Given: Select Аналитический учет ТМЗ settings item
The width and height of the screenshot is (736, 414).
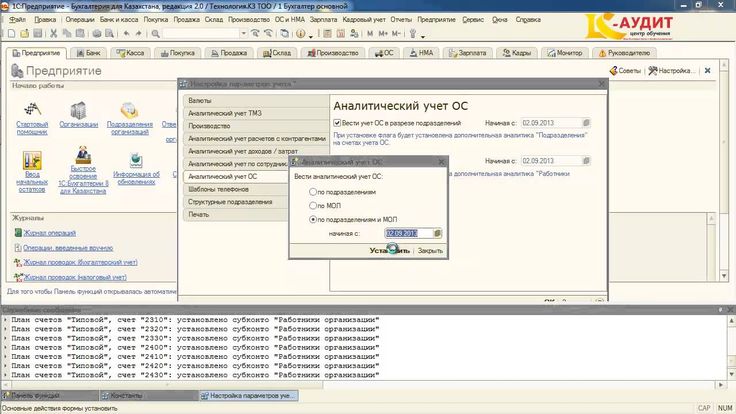Looking at the screenshot, I should pyautogui.click(x=256, y=113).
